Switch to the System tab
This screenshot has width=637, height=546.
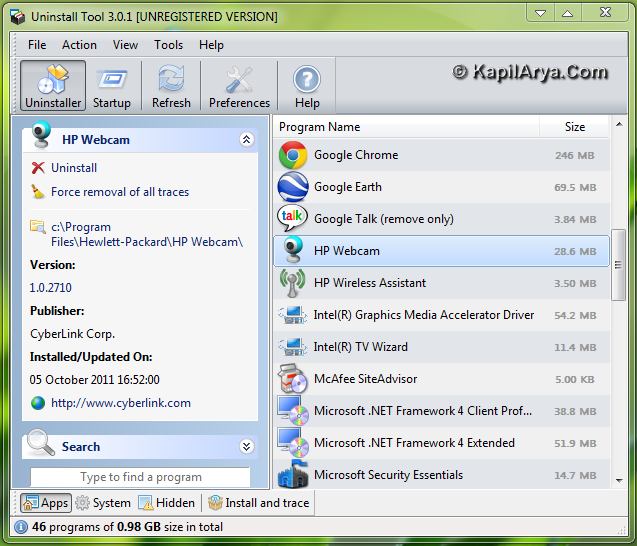[x=103, y=503]
